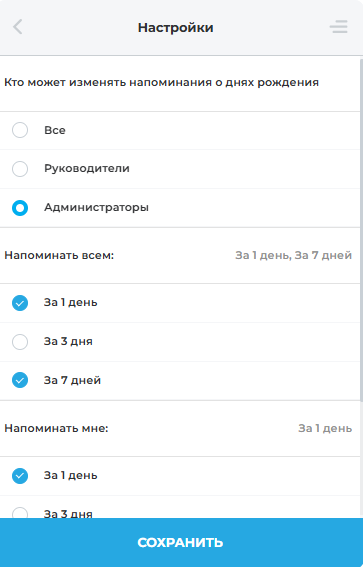Viewport: 363px width, 567px height.
Task: Click the Руководители label text
Action: click(87, 169)
